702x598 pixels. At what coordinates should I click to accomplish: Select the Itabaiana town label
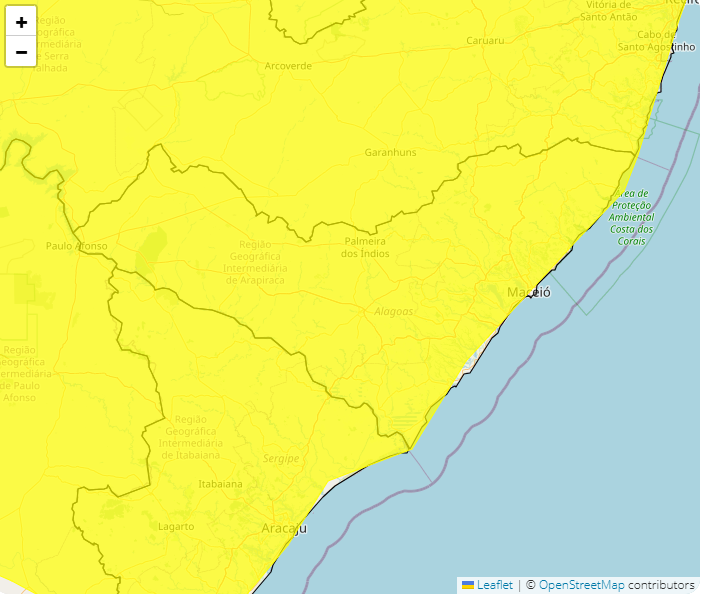220,484
